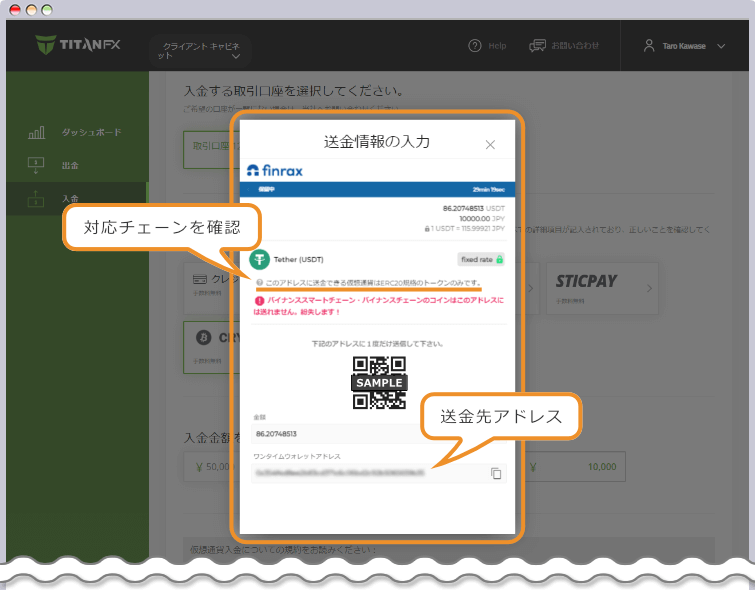Click the back arrow in the blue bar
Viewport: 755px width, 590px height.
pyautogui.click(x=248, y=190)
